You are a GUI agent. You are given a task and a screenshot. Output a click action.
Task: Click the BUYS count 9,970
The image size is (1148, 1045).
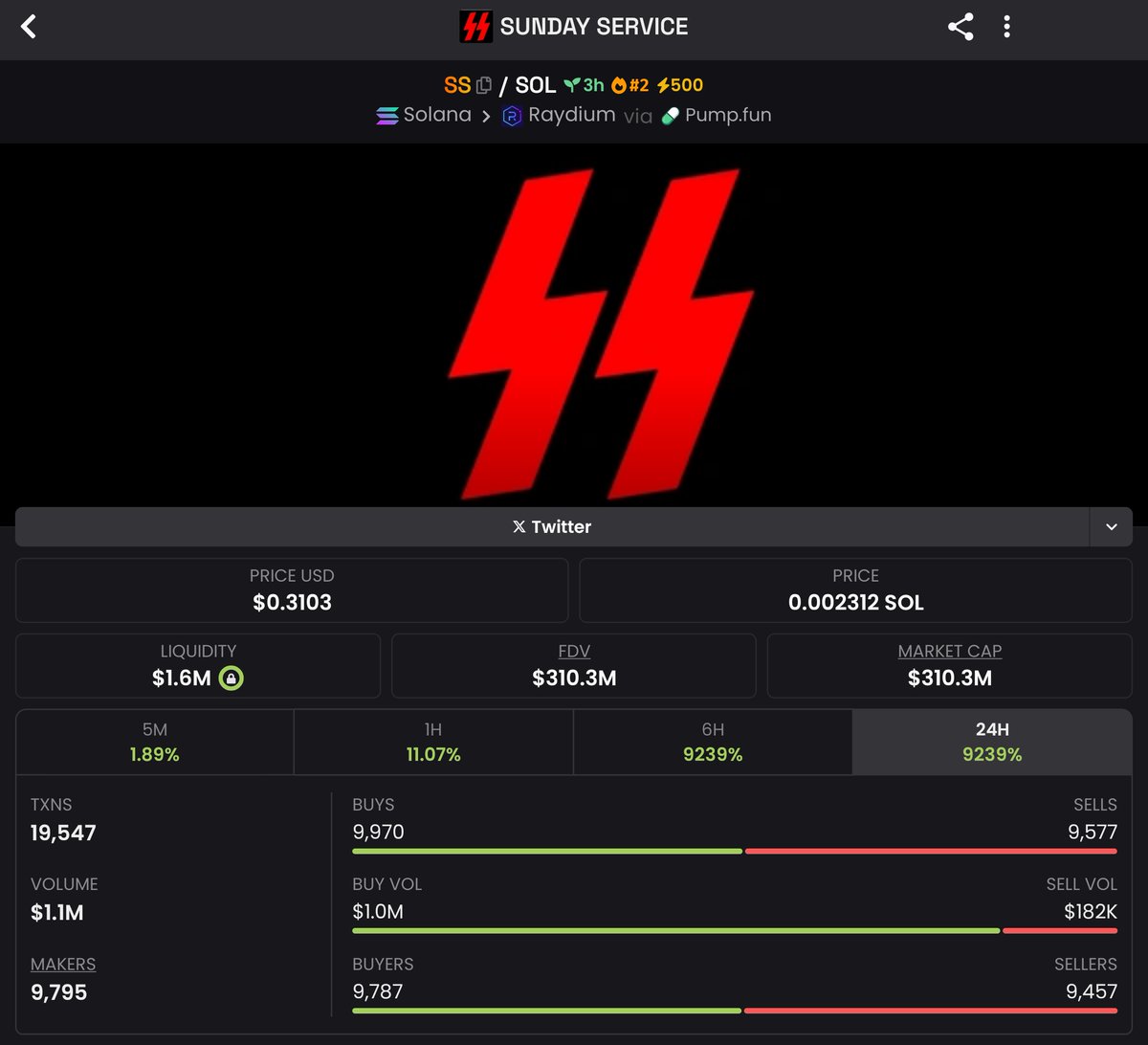tap(378, 832)
